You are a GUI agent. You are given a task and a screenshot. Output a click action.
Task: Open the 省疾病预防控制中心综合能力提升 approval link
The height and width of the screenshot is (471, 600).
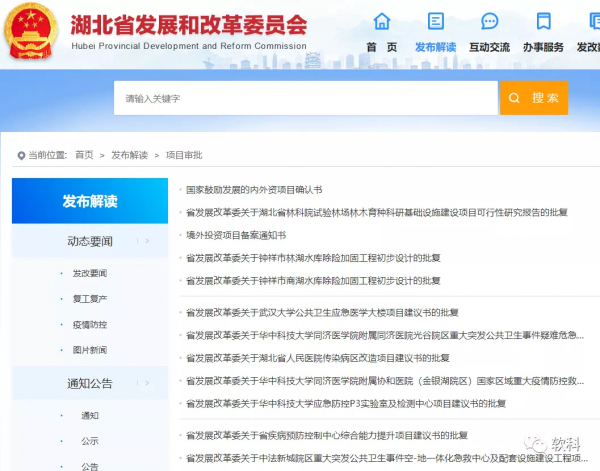coord(327,435)
